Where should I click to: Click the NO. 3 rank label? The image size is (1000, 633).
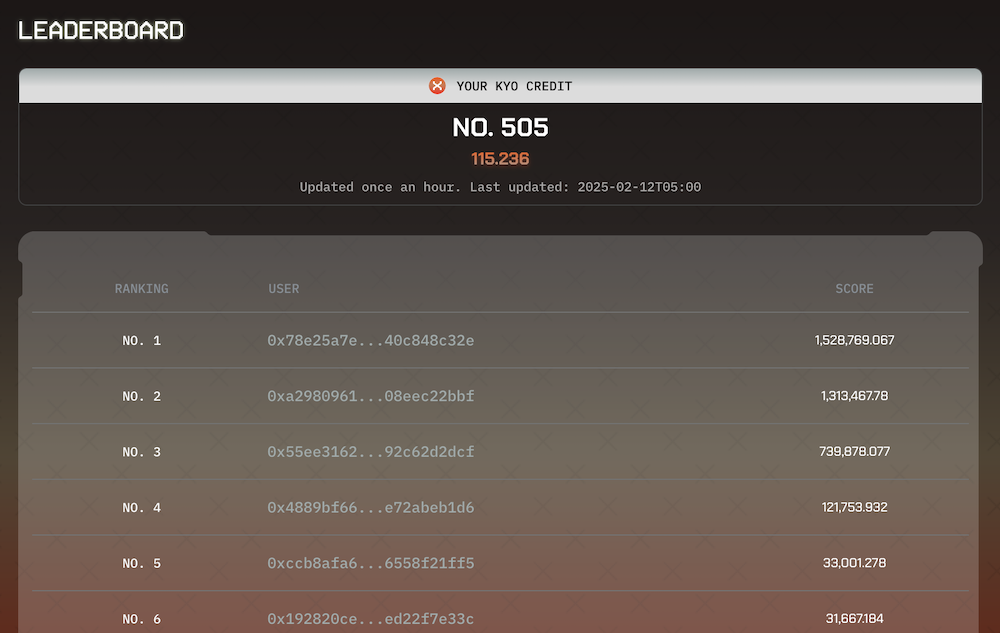point(142,452)
